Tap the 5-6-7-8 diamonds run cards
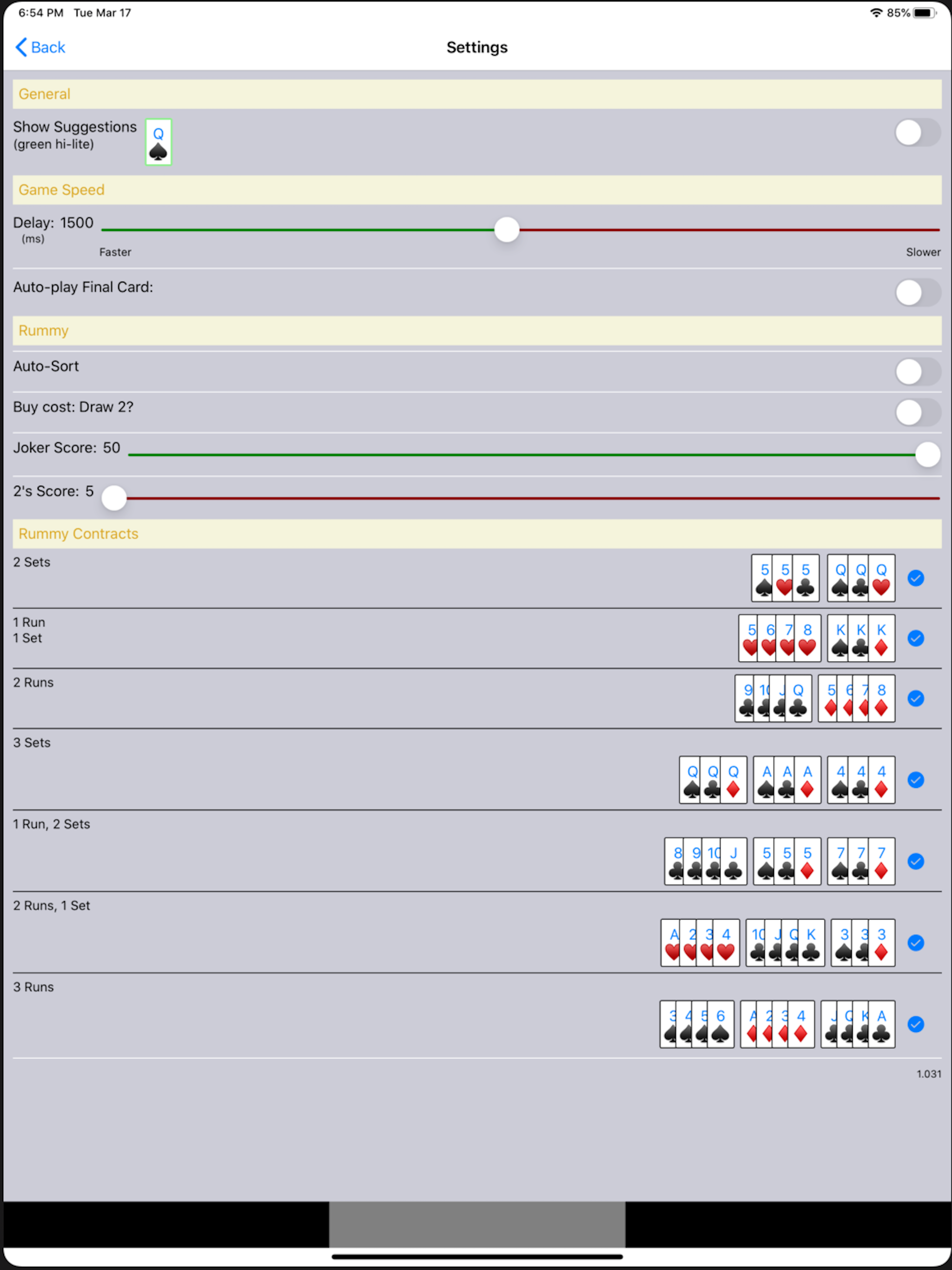 856,698
